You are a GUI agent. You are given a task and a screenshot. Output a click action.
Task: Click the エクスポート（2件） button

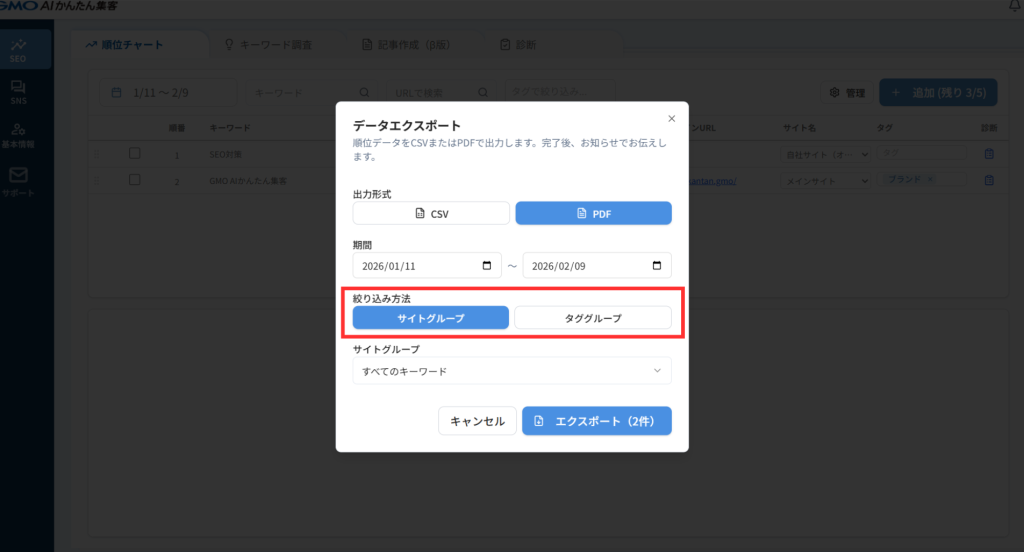point(596,421)
